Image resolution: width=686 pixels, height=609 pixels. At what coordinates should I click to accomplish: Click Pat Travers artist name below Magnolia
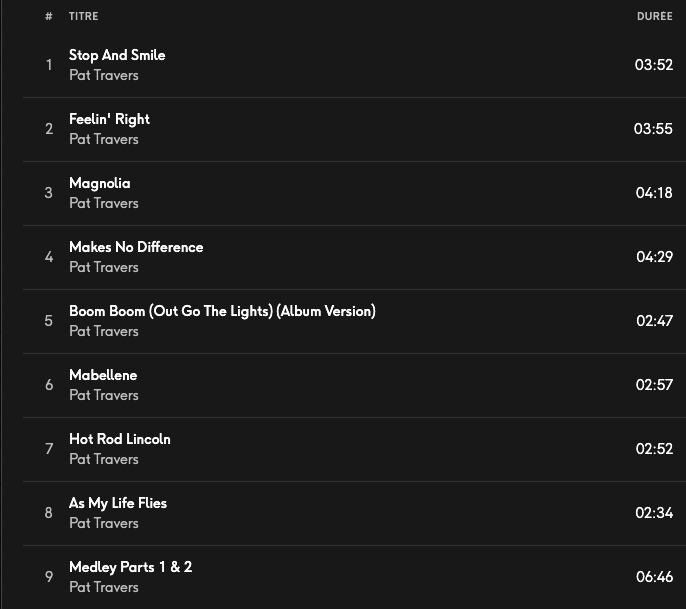click(x=103, y=203)
